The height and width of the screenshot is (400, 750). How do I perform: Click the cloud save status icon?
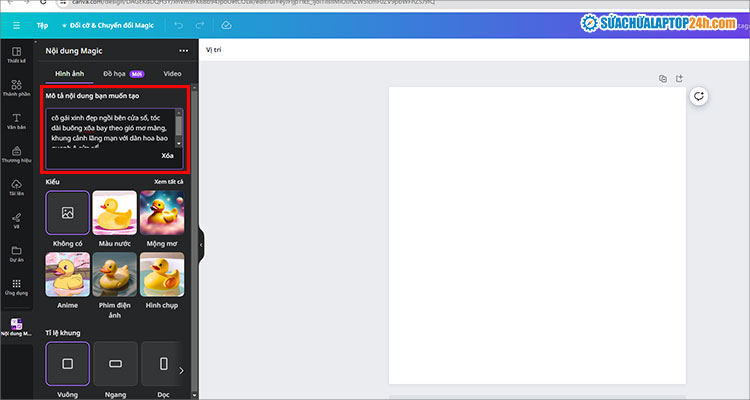click(226, 24)
